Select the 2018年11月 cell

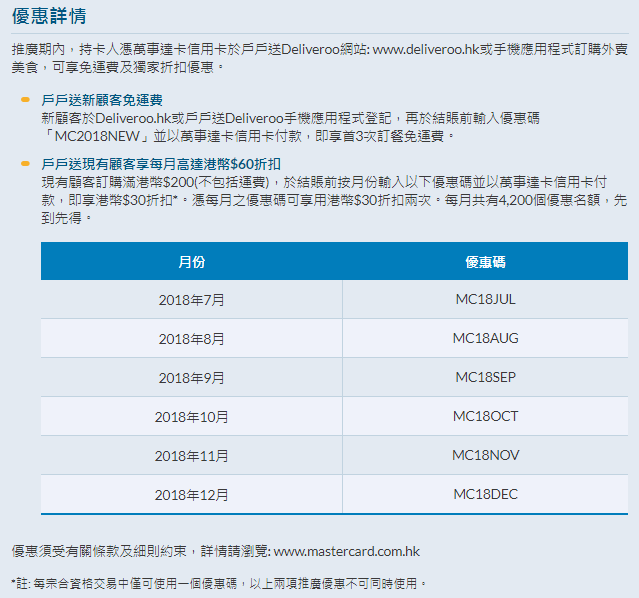point(192,456)
